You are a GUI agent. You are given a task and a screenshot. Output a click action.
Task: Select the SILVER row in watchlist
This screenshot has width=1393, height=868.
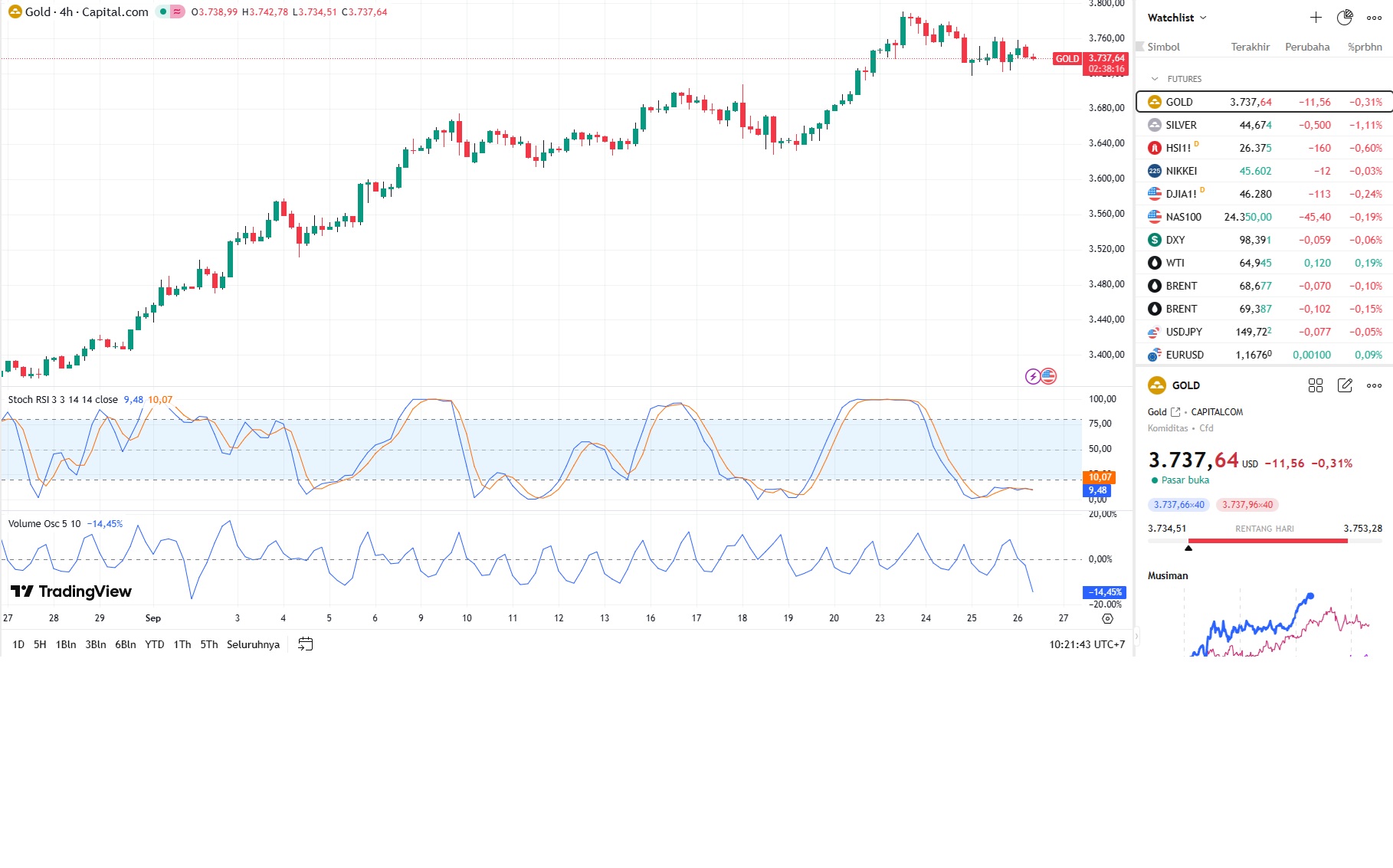1264,125
